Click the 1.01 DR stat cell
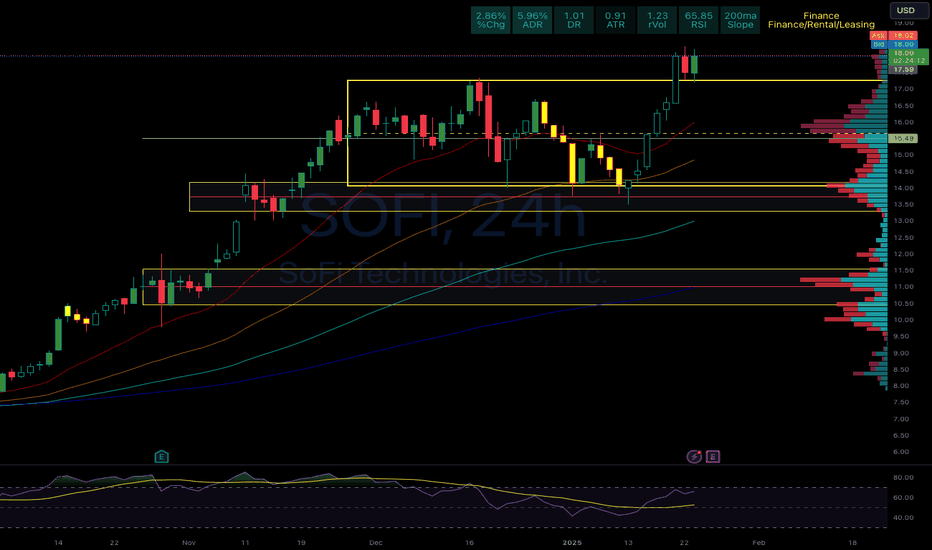 (574, 20)
